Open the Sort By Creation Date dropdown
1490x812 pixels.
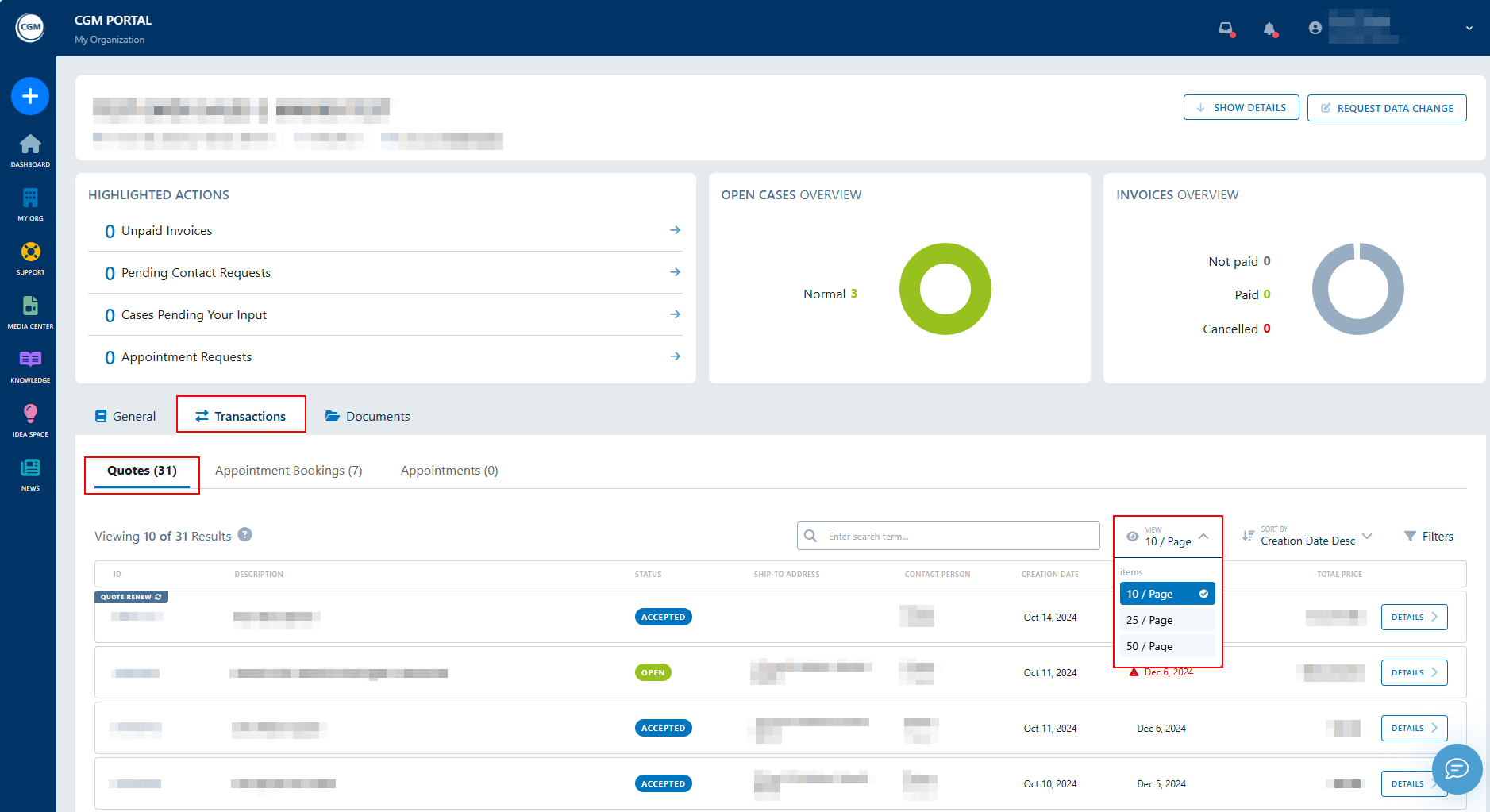click(x=1307, y=537)
